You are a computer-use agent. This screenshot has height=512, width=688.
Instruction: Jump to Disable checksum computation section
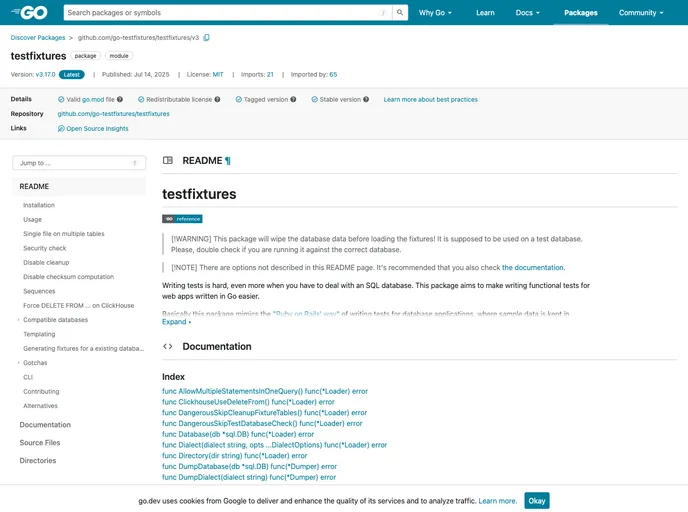[x=68, y=277]
